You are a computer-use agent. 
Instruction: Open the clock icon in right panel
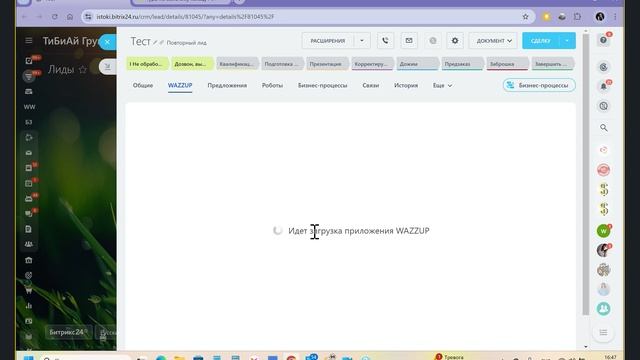pos(603,106)
